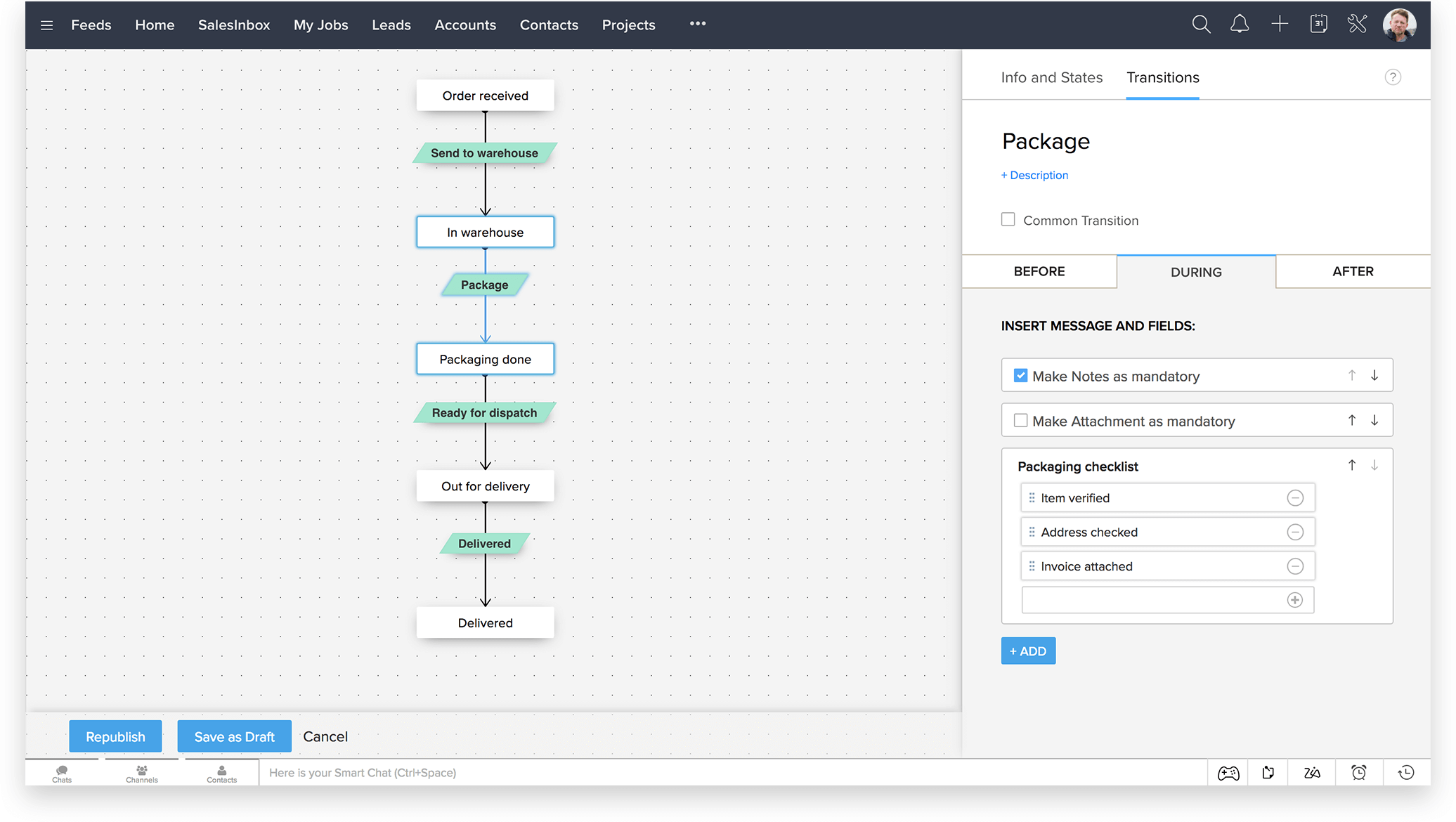Open the gamescope controller icon
1456x822 pixels.
point(1228,773)
